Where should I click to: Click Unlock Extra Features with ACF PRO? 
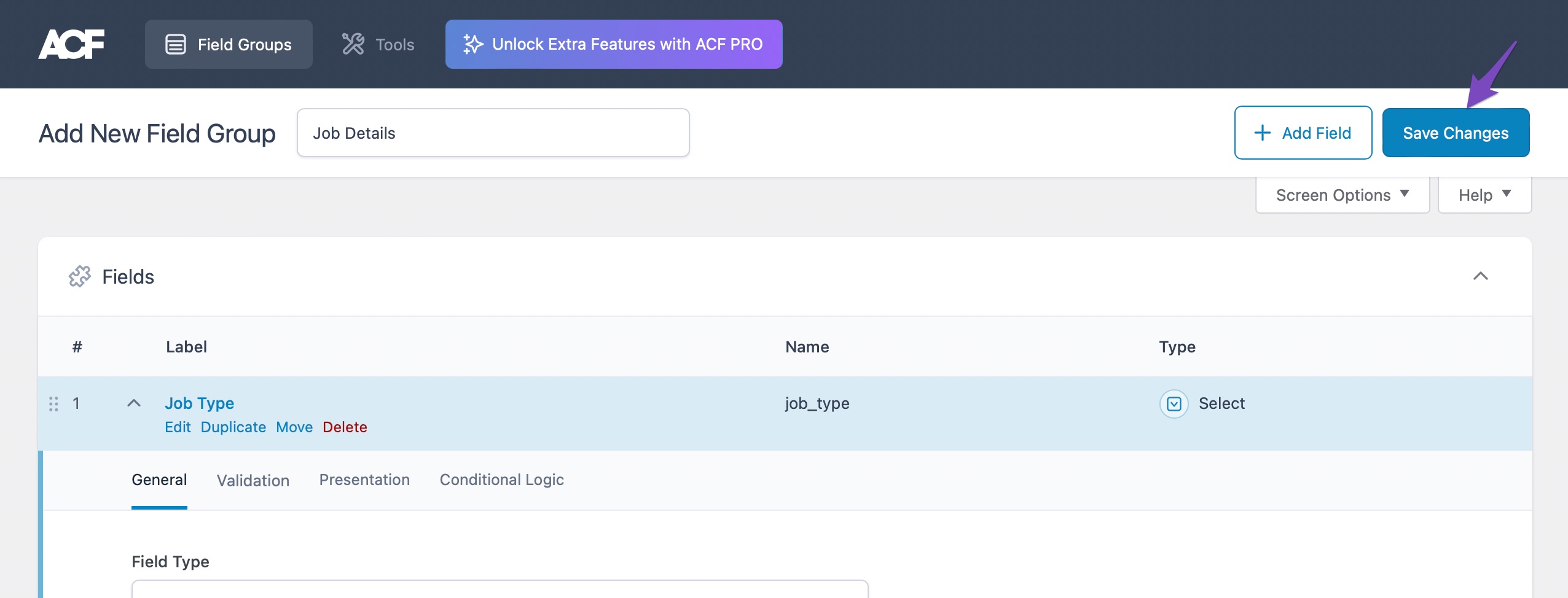point(614,44)
